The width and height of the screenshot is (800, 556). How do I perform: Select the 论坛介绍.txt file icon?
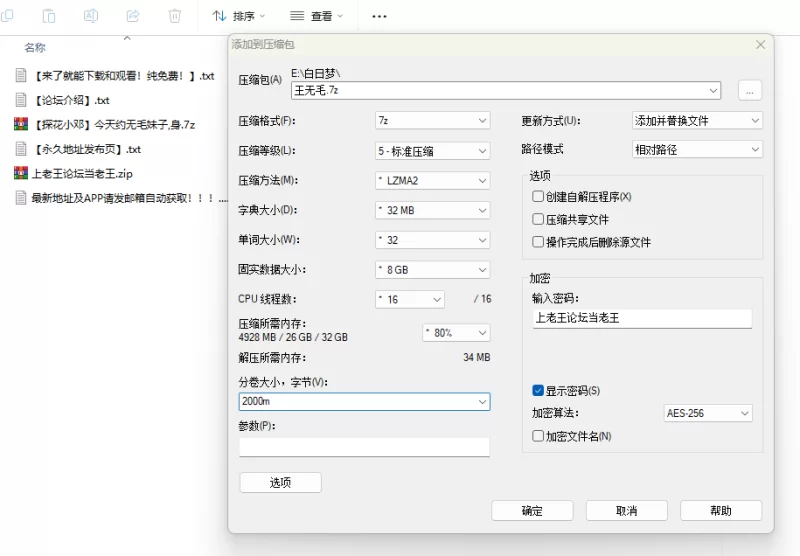click(x=20, y=100)
